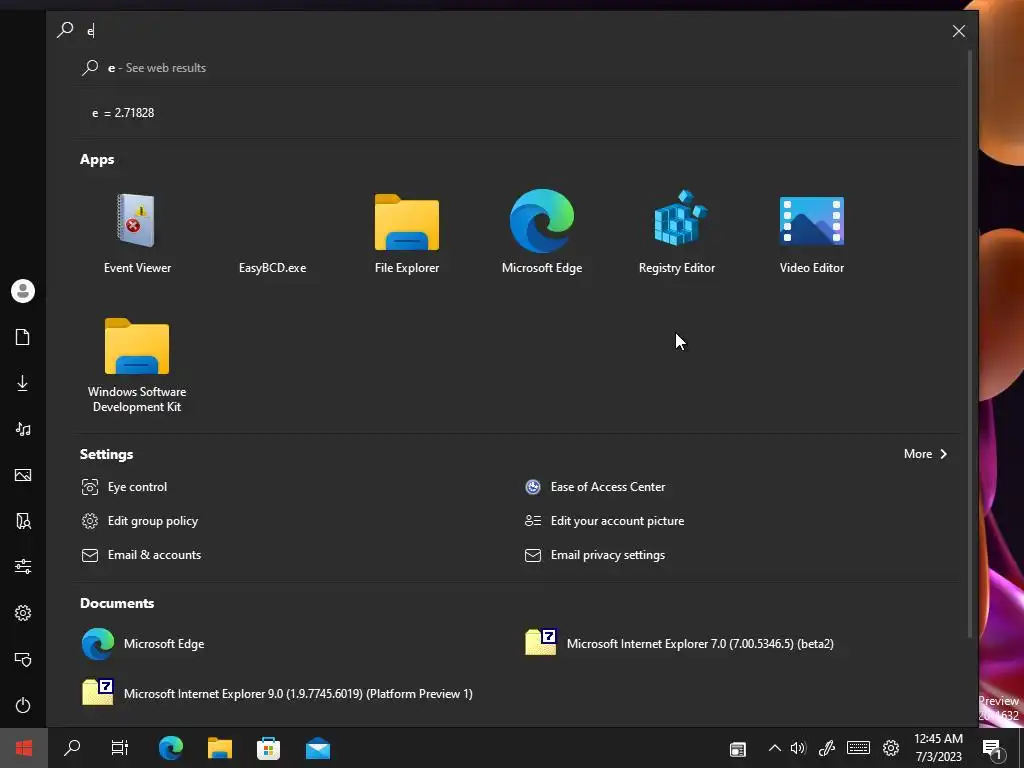This screenshot has height=768, width=1024.
Task: Open Internet Explorer 9.0 Platform Preview document
Action: point(277,694)
